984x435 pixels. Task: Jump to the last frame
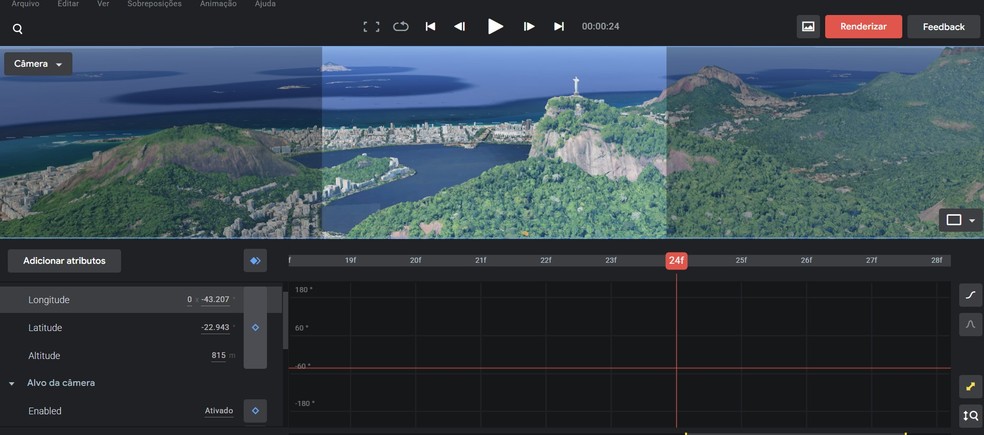click(x=559, y=27)
